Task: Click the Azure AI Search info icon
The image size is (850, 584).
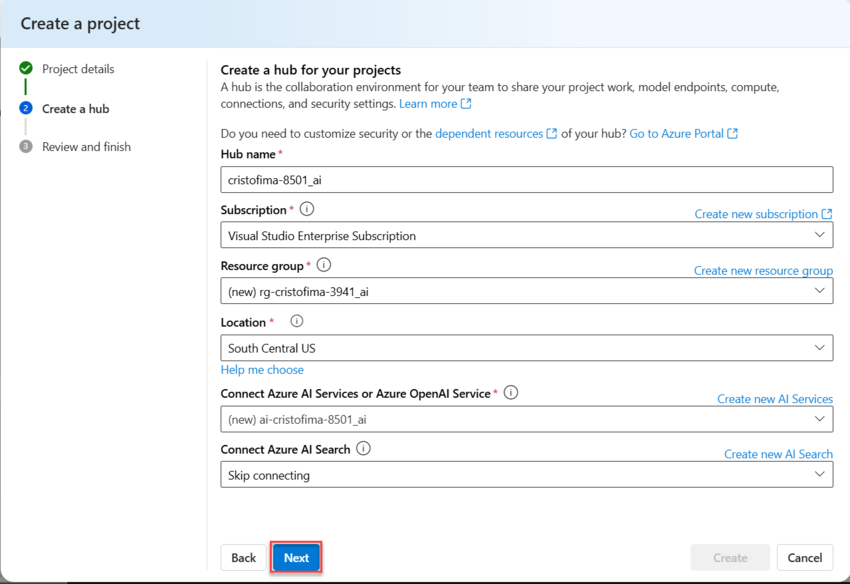Action: click(363, 449)
